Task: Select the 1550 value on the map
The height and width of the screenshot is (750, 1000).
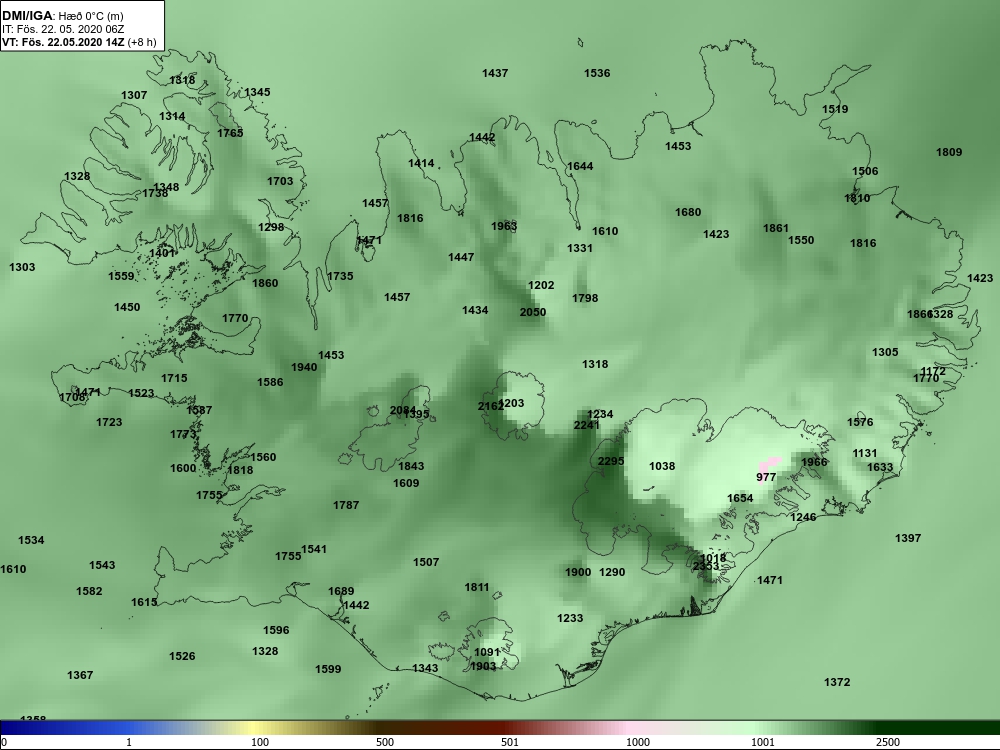Action: tap(801, 240)
